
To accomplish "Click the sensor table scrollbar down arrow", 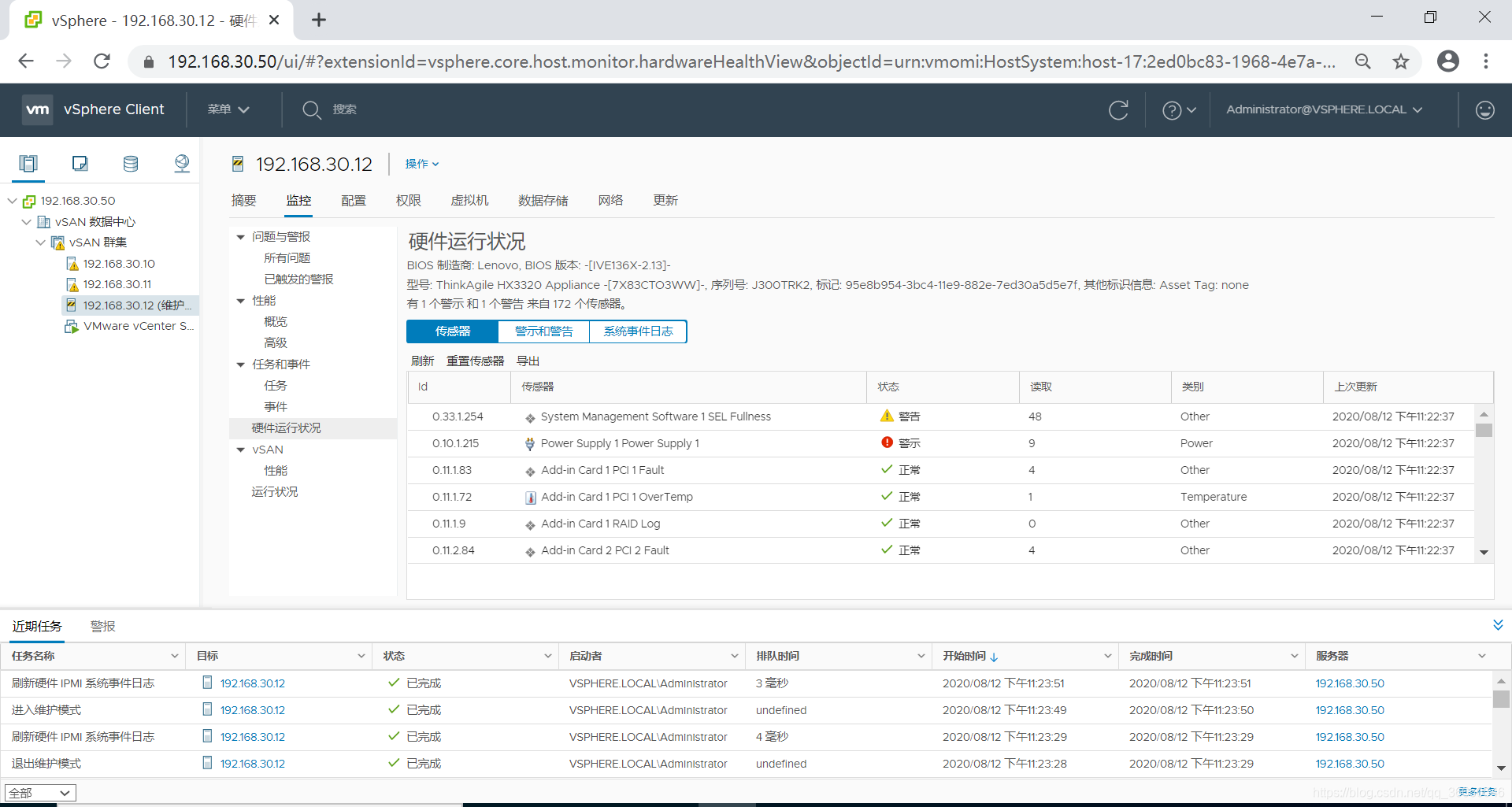I will (1484, 553).
